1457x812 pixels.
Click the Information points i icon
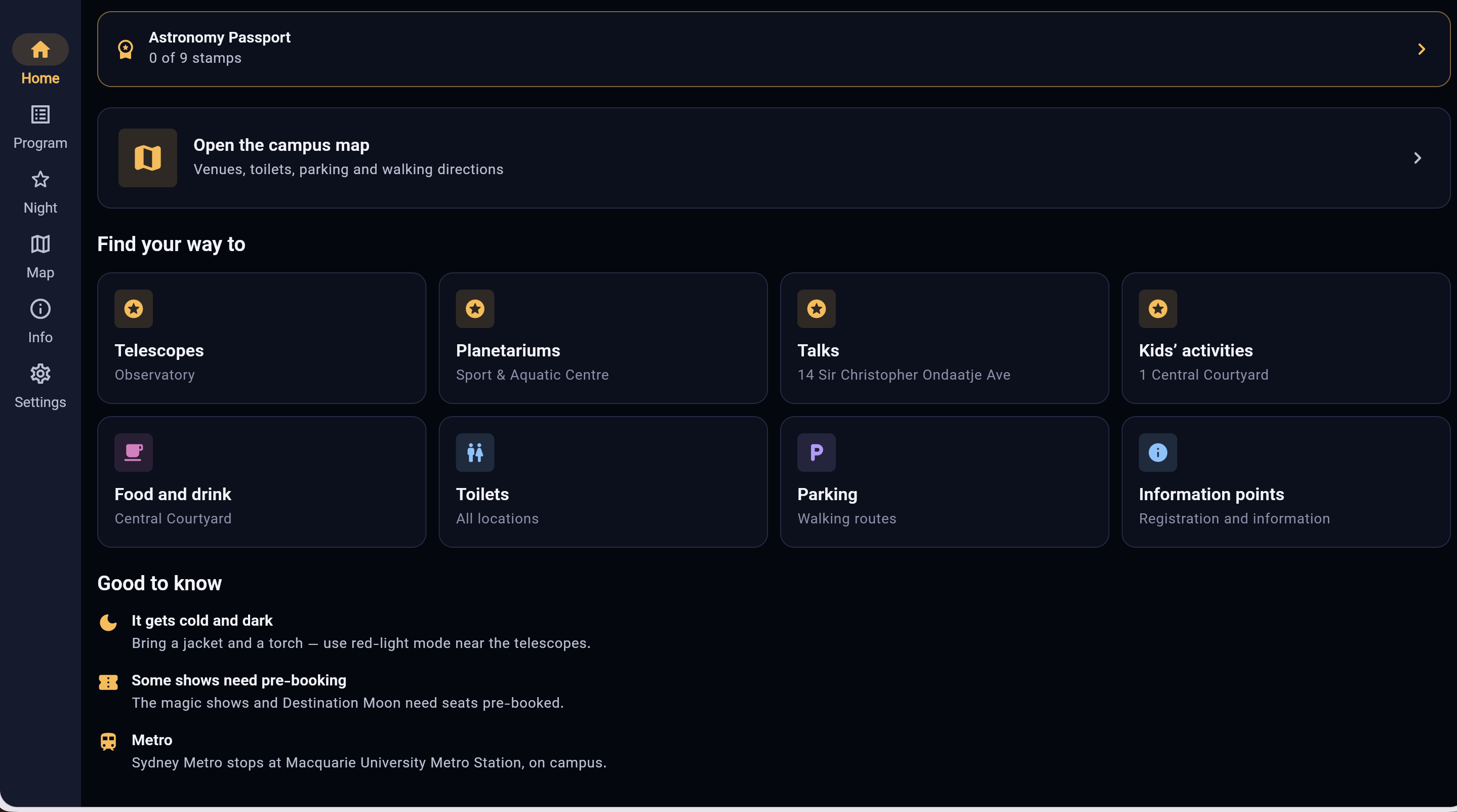[1158, 453]
